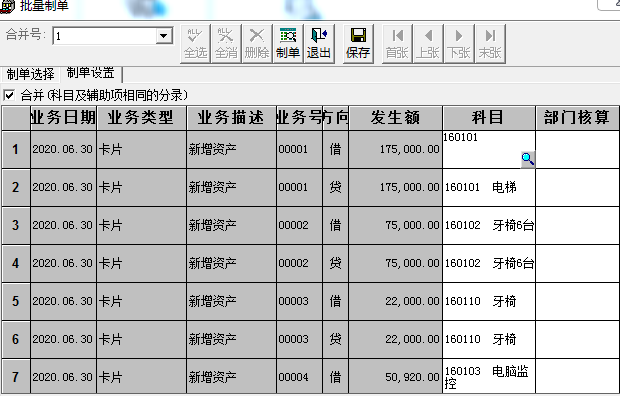Jump to the 末张 last voucher

click(x=490, y=44)
